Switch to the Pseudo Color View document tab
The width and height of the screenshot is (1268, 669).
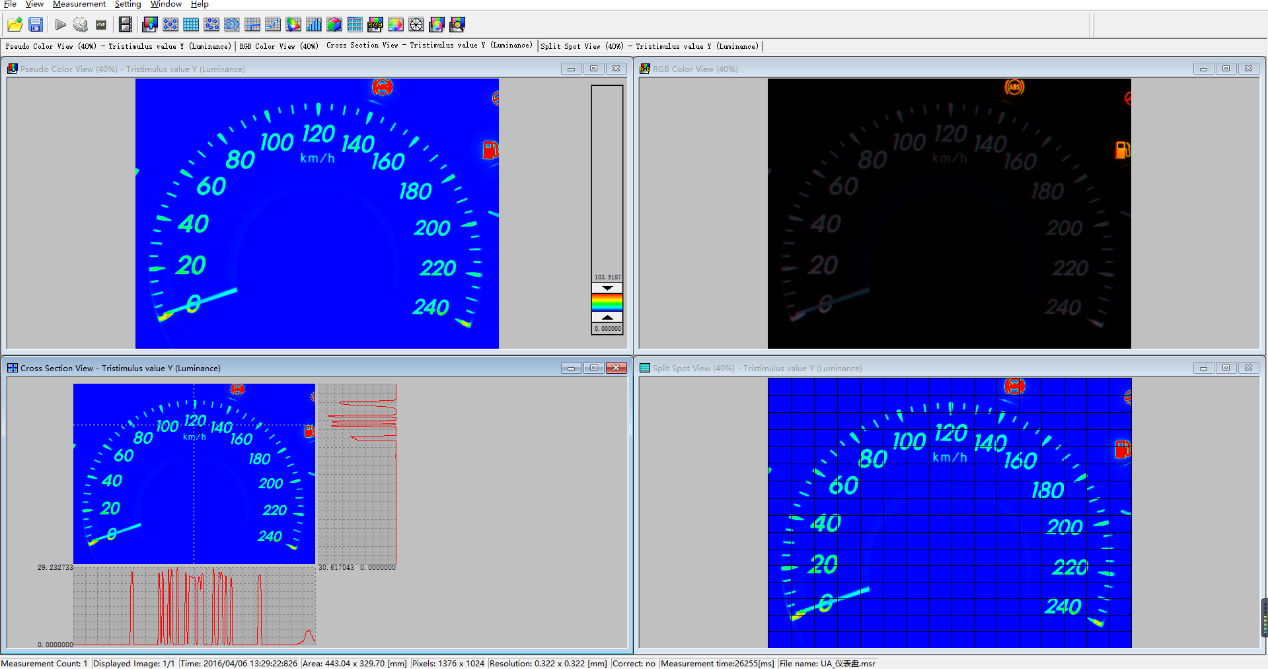(x=119, y=46)
